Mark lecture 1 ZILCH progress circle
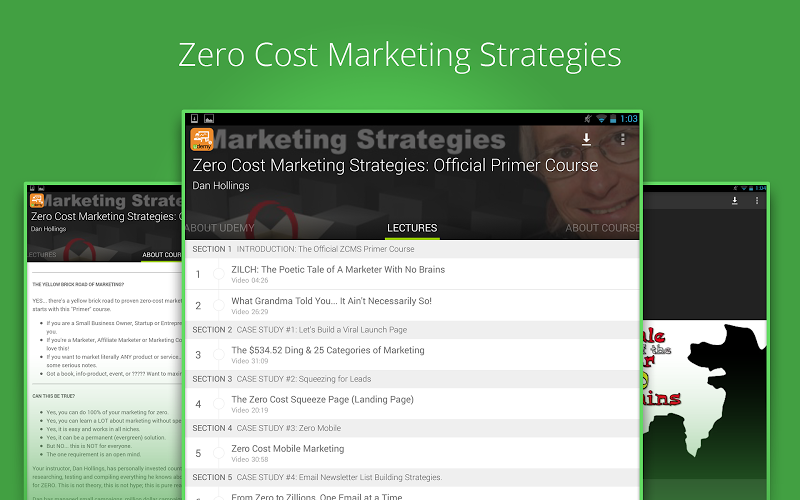 click(x=219, y=274)
